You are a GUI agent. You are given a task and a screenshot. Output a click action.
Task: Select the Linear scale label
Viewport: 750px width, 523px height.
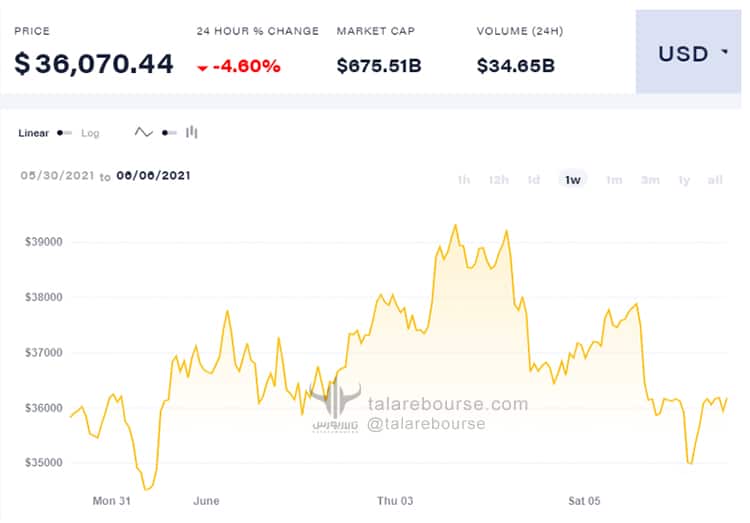coord(33,133)
